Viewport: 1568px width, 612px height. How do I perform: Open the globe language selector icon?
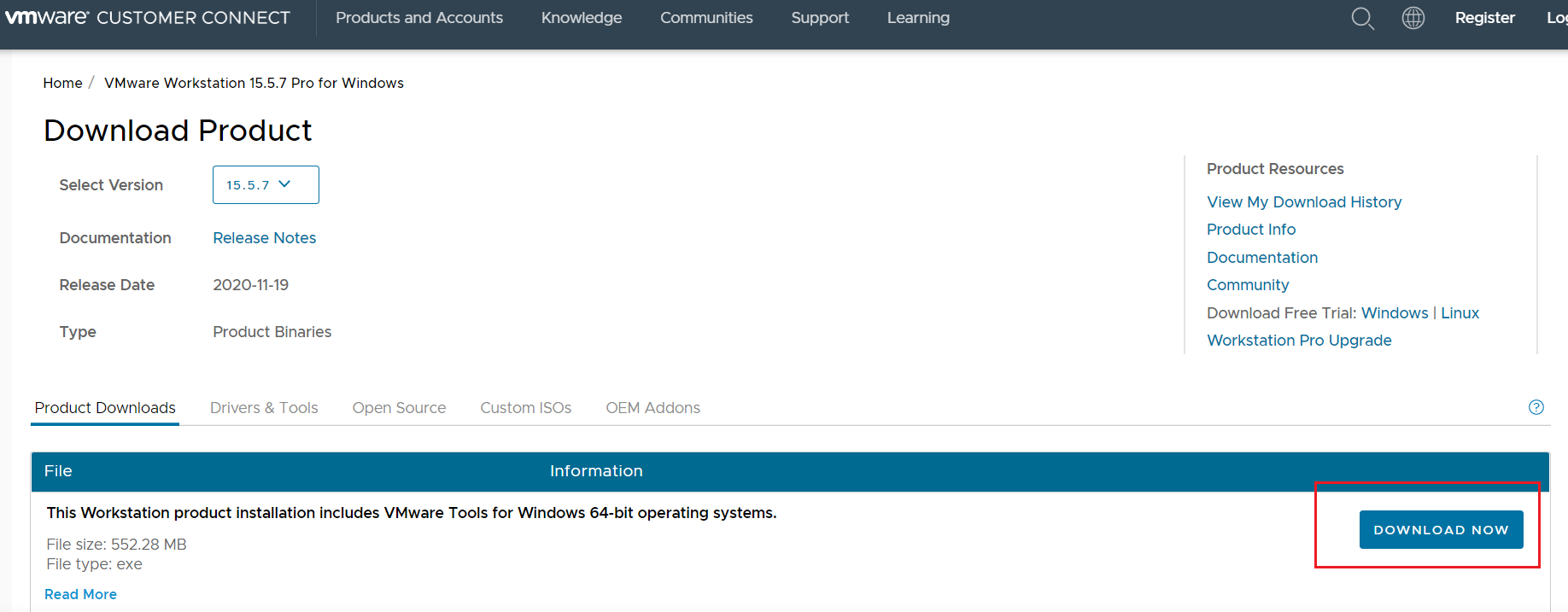point(1413,18)
